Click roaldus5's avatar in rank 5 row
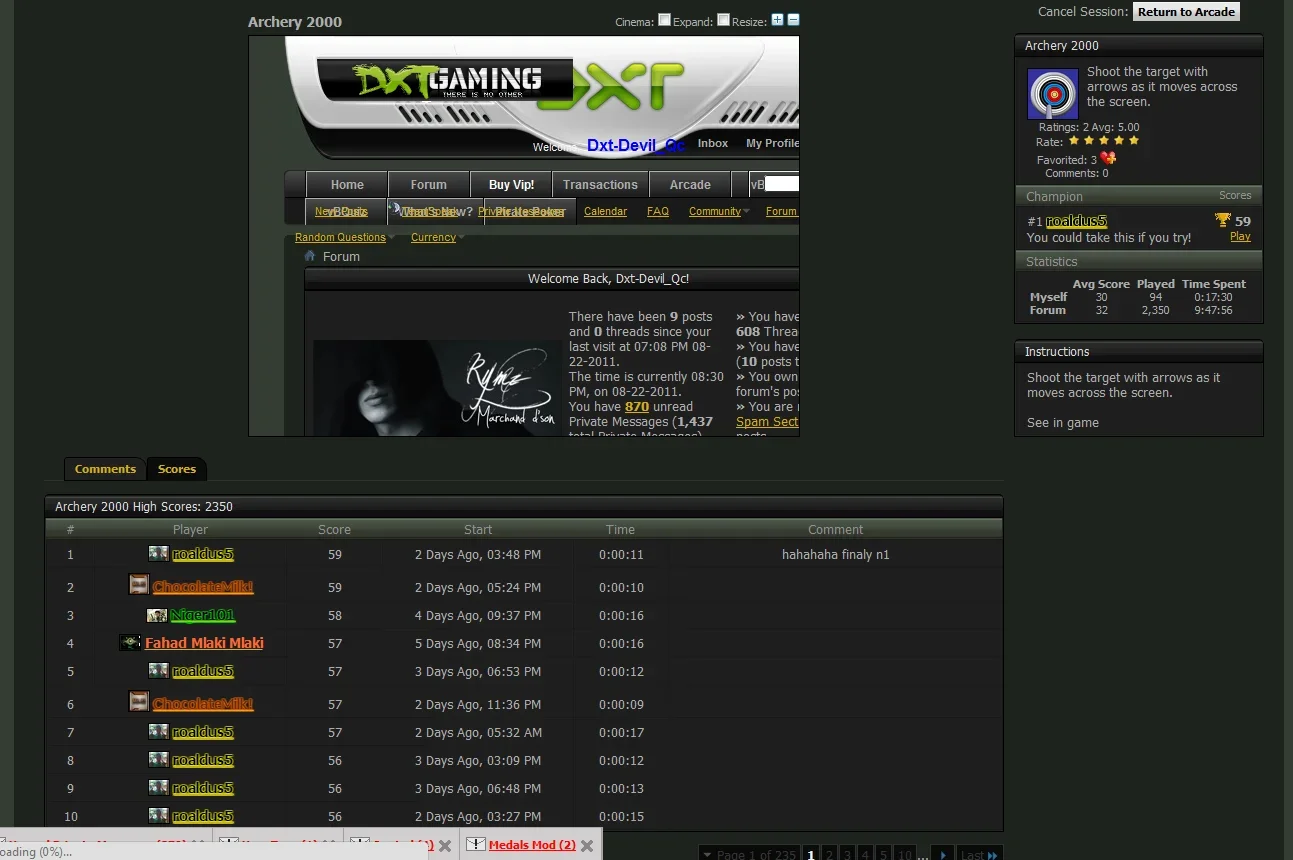 pyautogui.click(x=158, y=670)
